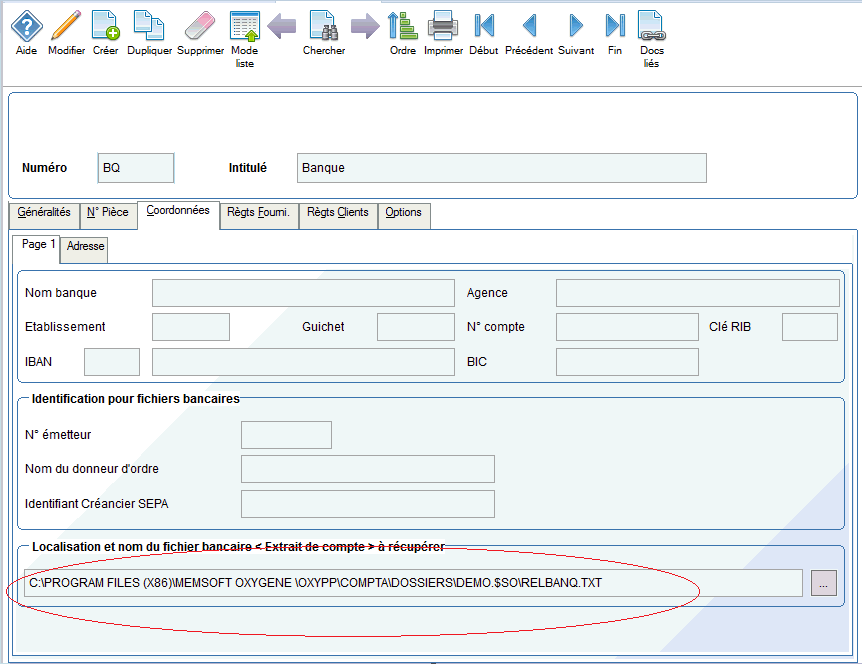862x664 pixels.
Task: Open Docs liés linked documents
Action: (651, 25)
